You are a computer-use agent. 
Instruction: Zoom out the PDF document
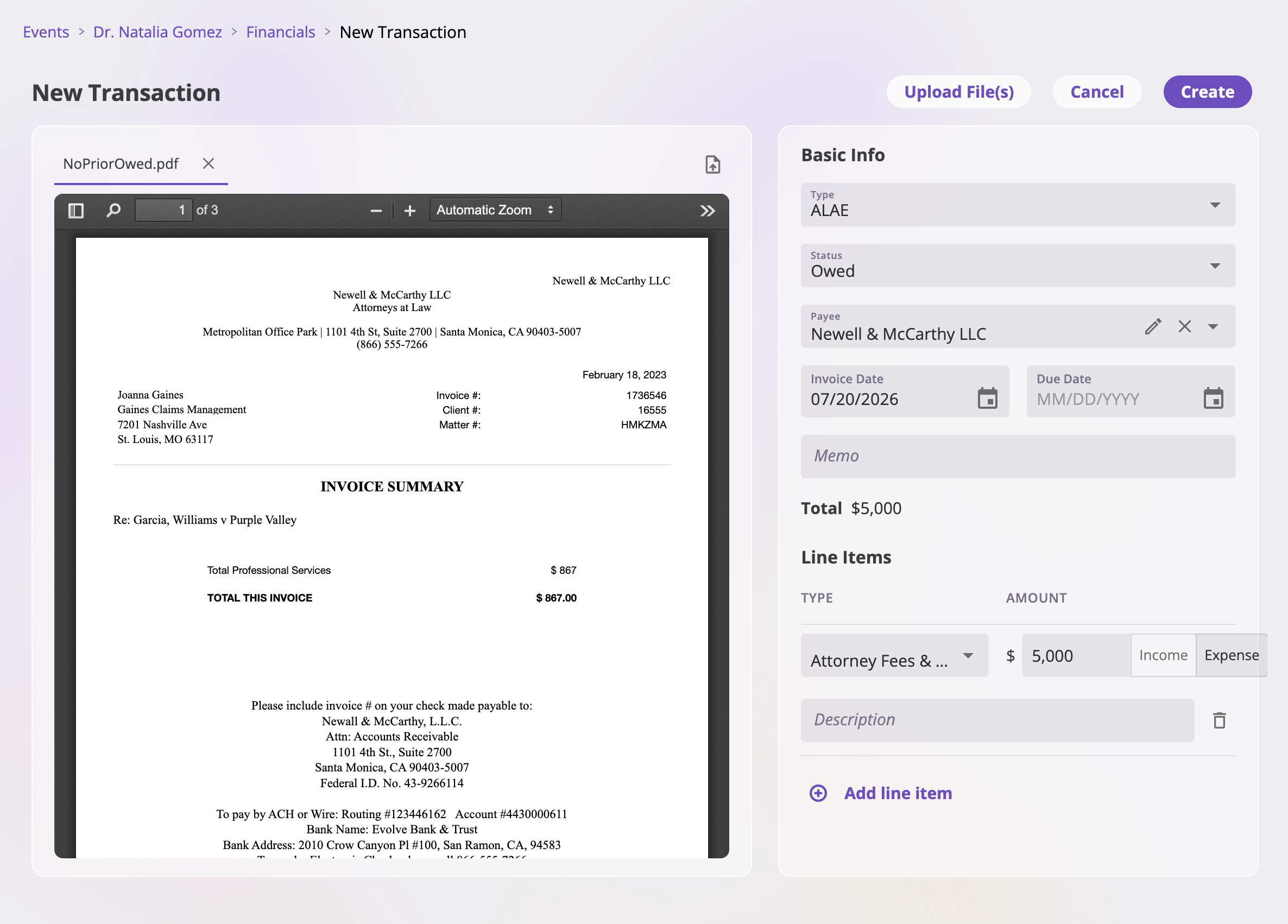[376, 211]
